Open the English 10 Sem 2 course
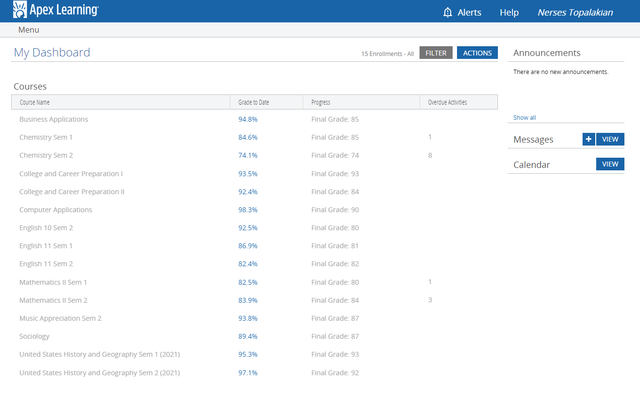 [46, 227]
